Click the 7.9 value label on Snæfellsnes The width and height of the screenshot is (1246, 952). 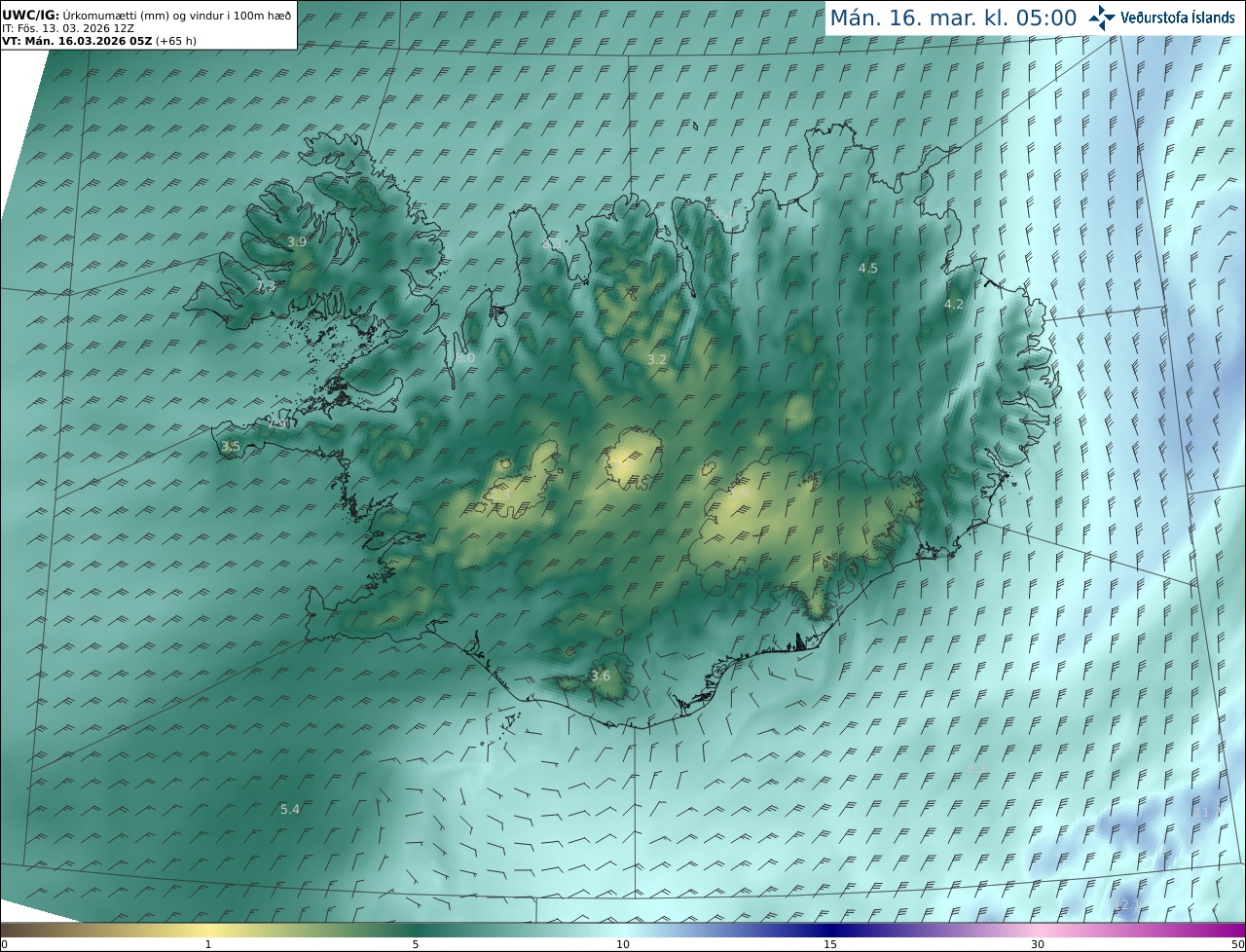click(x=277, y=423)
